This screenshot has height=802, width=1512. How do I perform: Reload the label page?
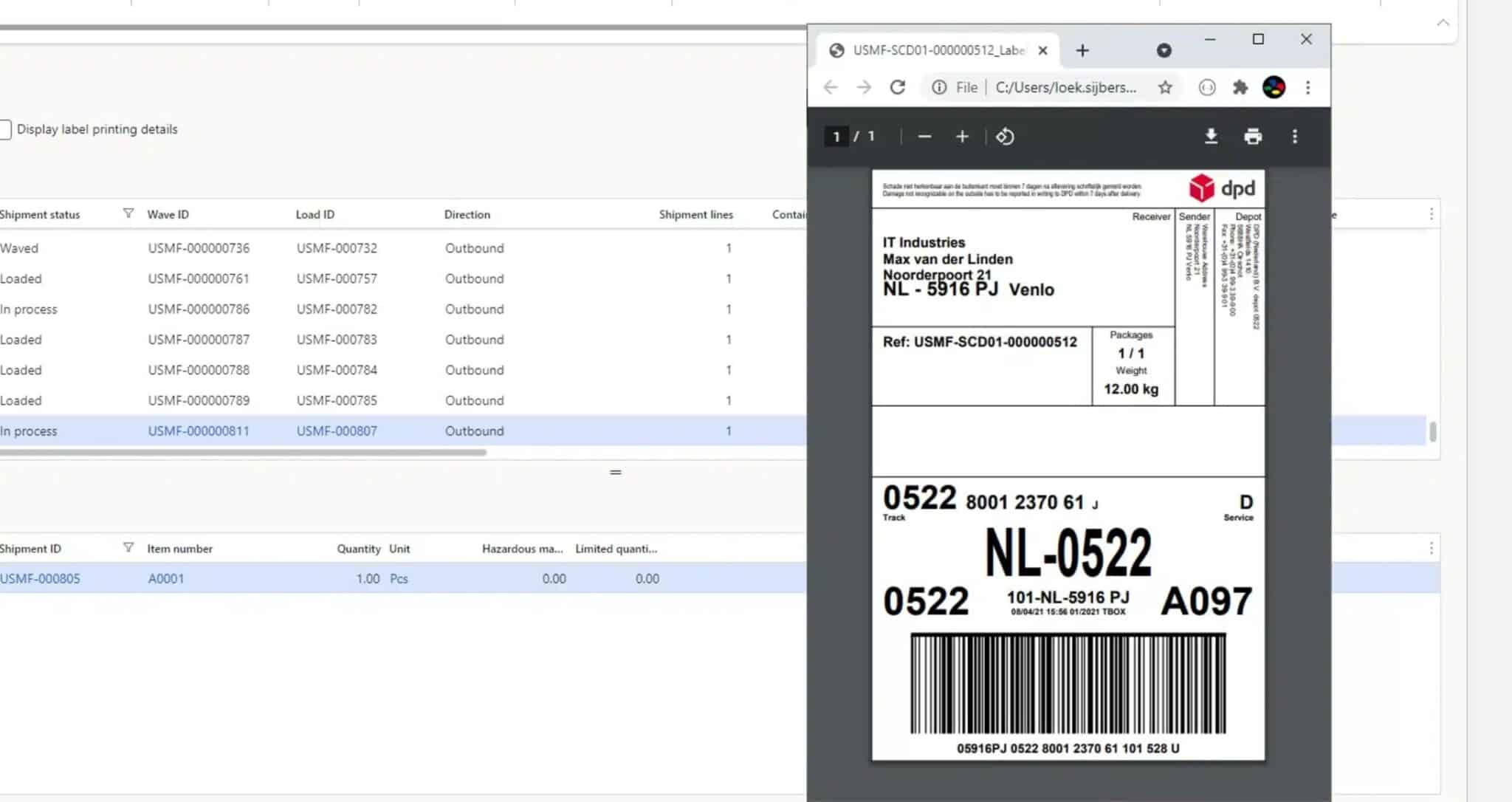[898, 86]
